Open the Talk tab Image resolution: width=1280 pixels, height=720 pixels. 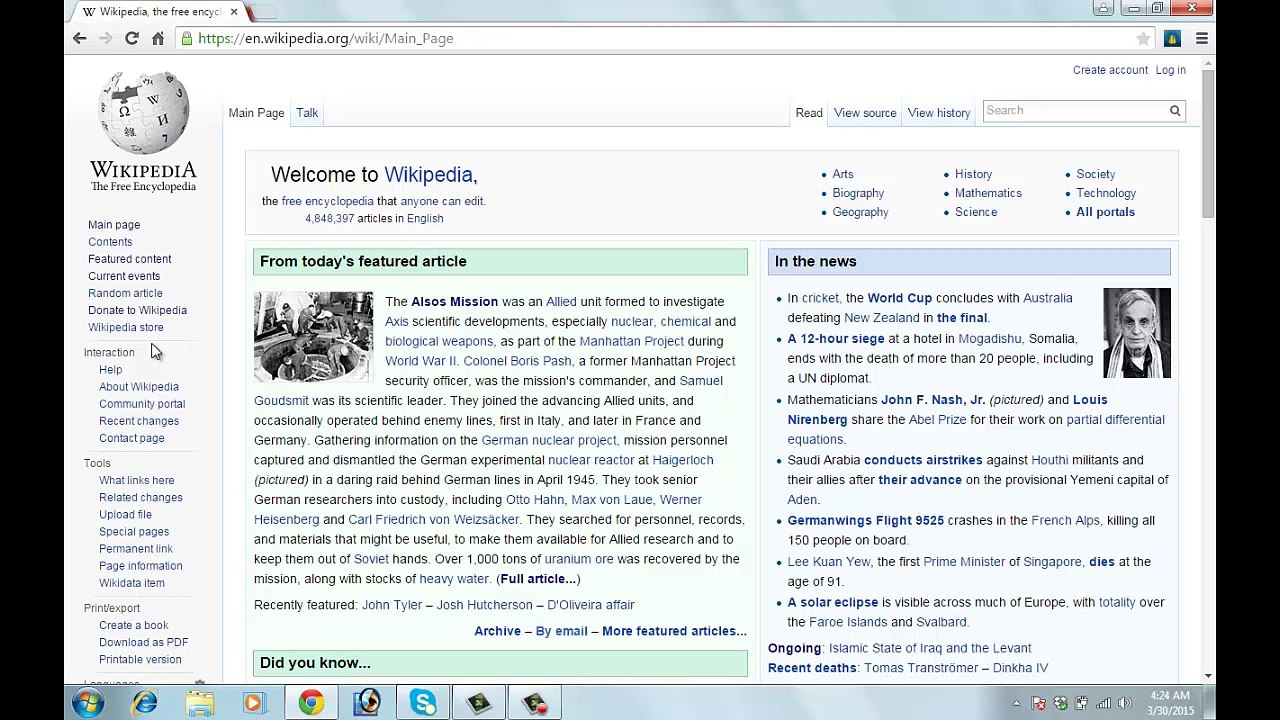[x=307, y=113]
